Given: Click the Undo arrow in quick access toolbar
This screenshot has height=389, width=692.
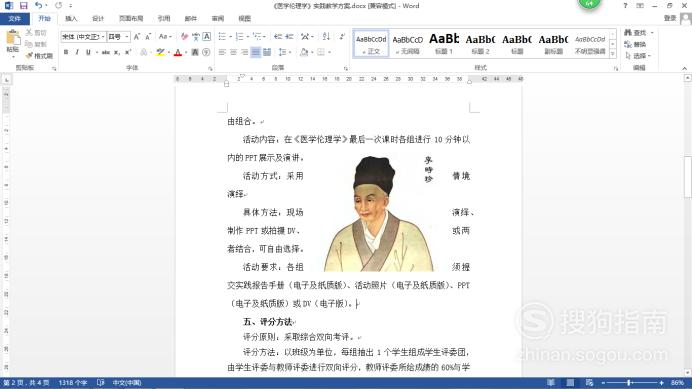Looking at the screenshot, I should click(x=38, y=6).
